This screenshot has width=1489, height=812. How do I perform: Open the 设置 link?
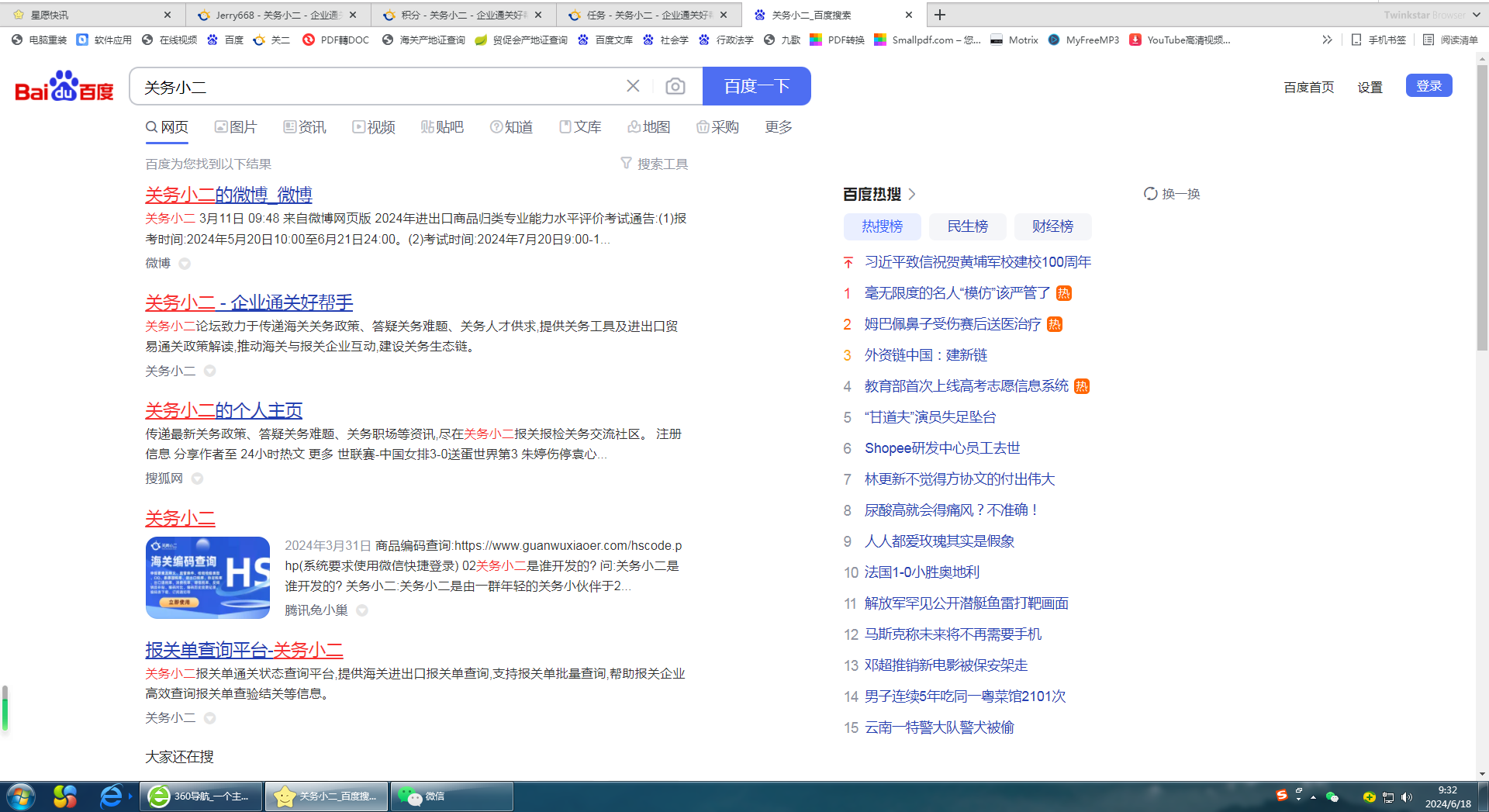(1370, 87)
